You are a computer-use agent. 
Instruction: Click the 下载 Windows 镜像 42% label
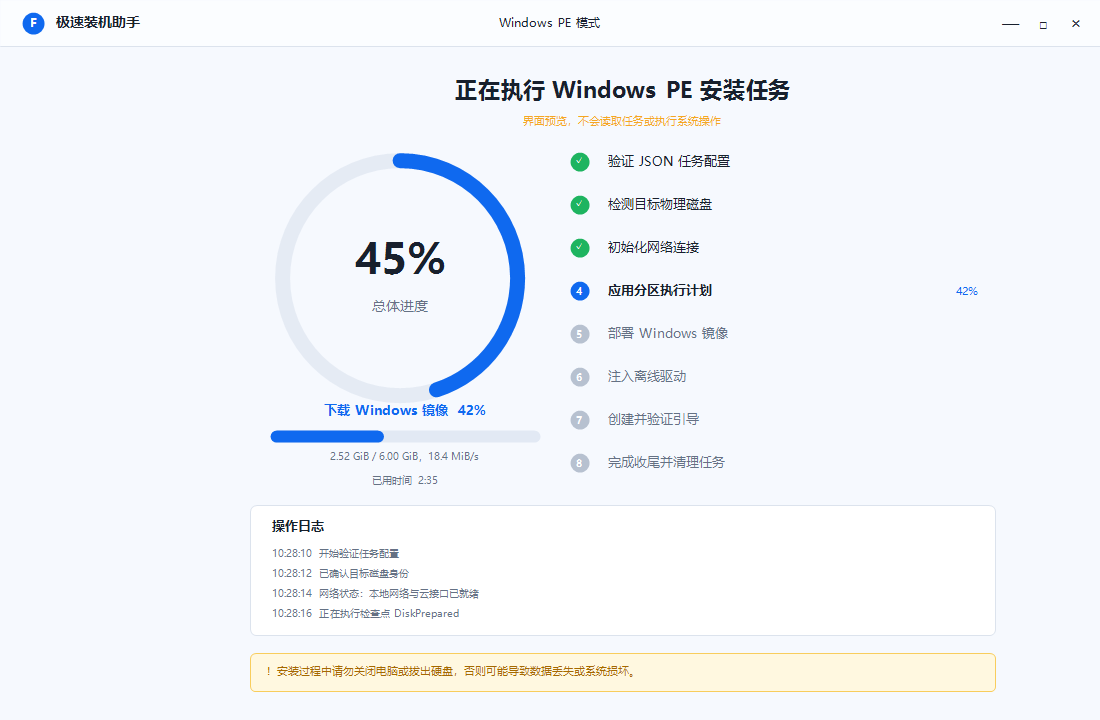point(405,410)
